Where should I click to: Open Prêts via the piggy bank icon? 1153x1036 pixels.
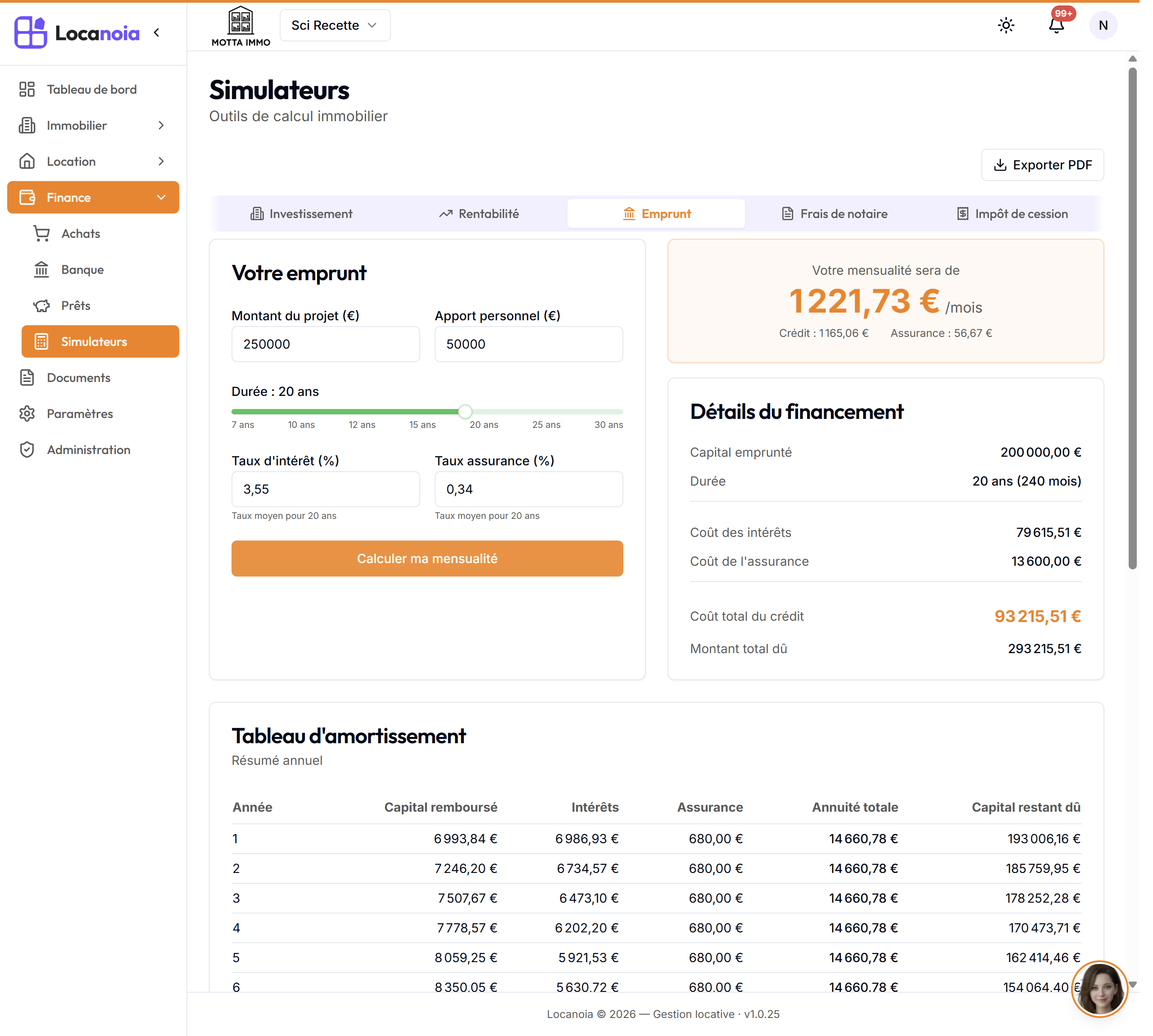pyautogui.click(x=41, y=306)
